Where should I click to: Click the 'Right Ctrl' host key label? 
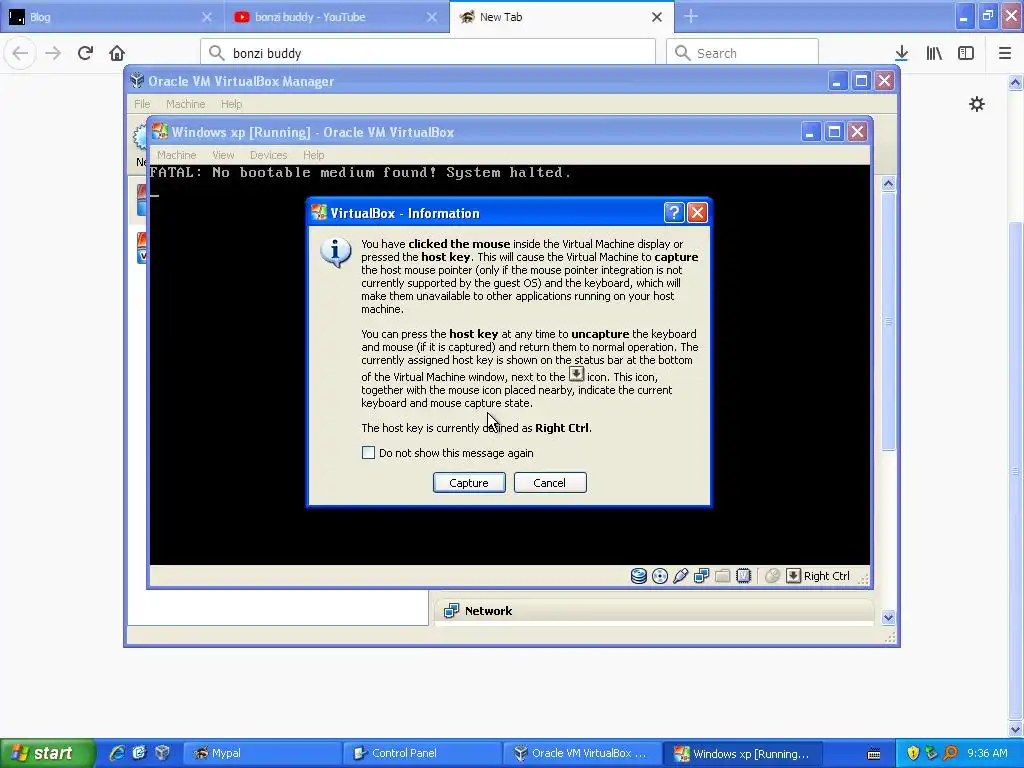click(827, 576)
